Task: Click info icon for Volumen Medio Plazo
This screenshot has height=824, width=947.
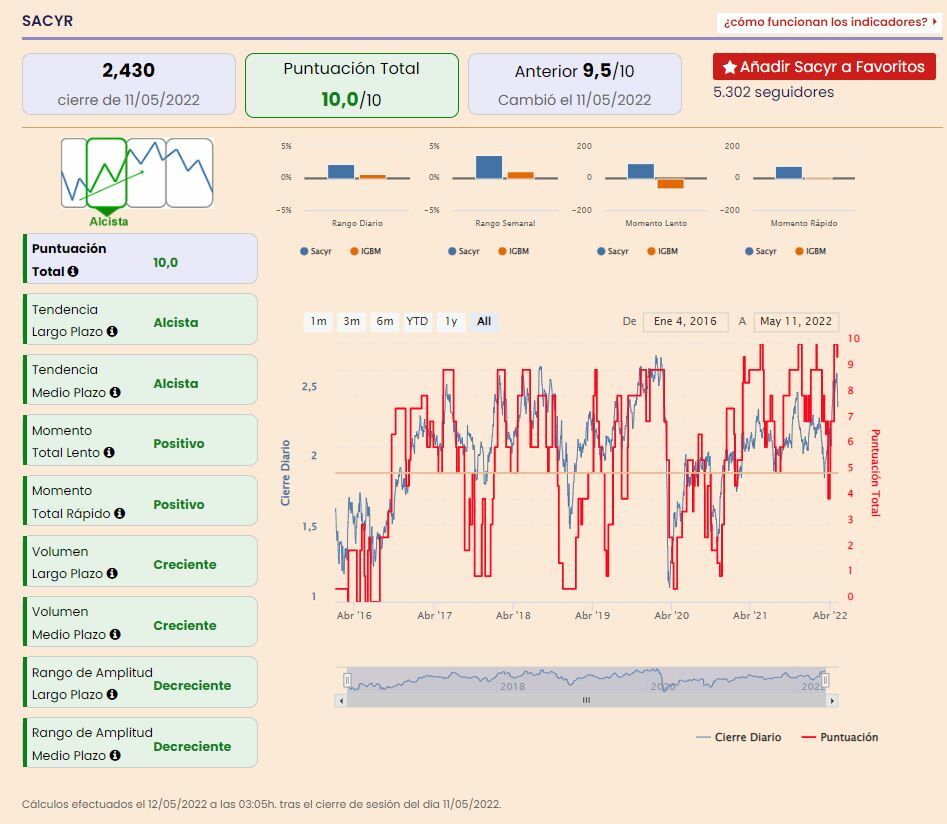Action: [x=115, y=634]
